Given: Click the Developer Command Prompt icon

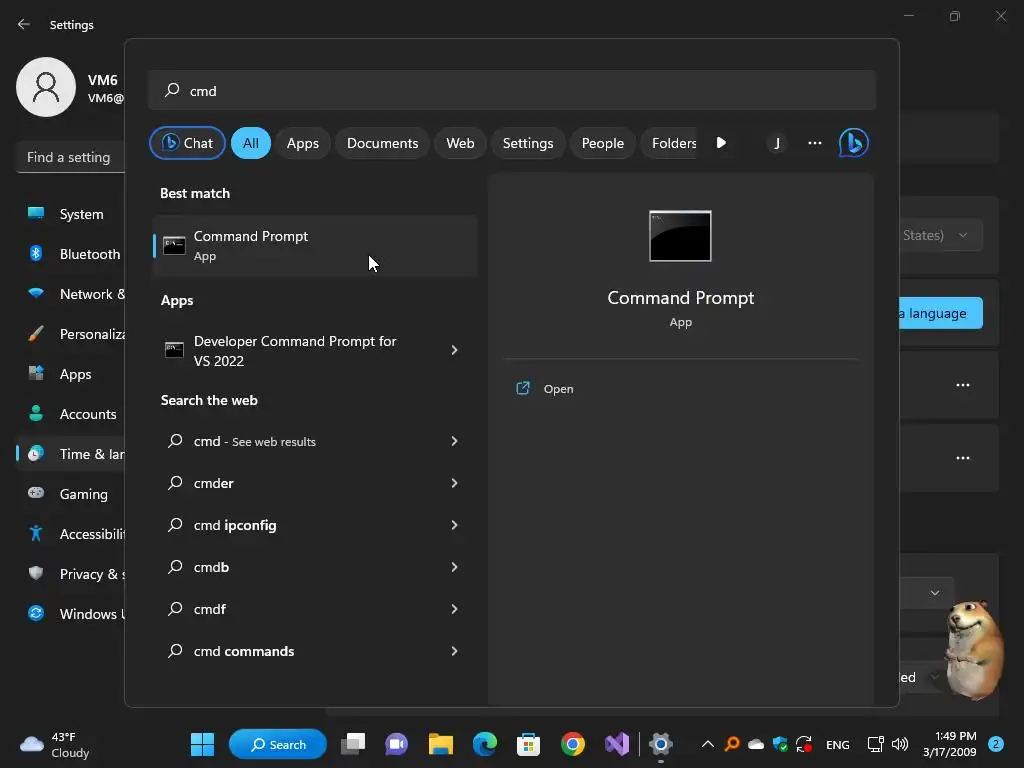Looking at the screenshot, I should tap(174, 350).
